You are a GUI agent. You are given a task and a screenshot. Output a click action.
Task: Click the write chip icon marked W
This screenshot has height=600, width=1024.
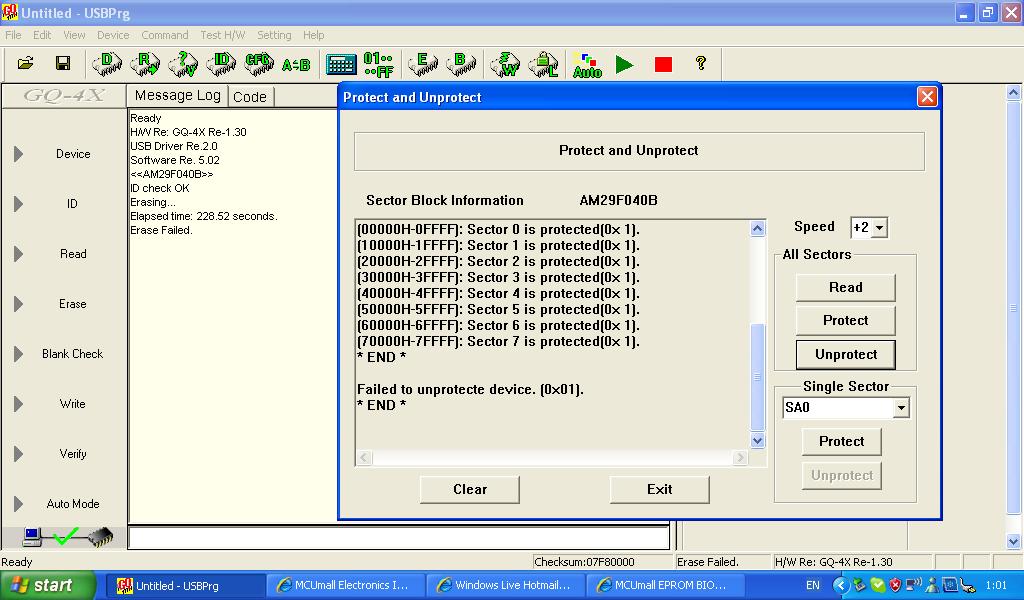click(x=505, y=63)
